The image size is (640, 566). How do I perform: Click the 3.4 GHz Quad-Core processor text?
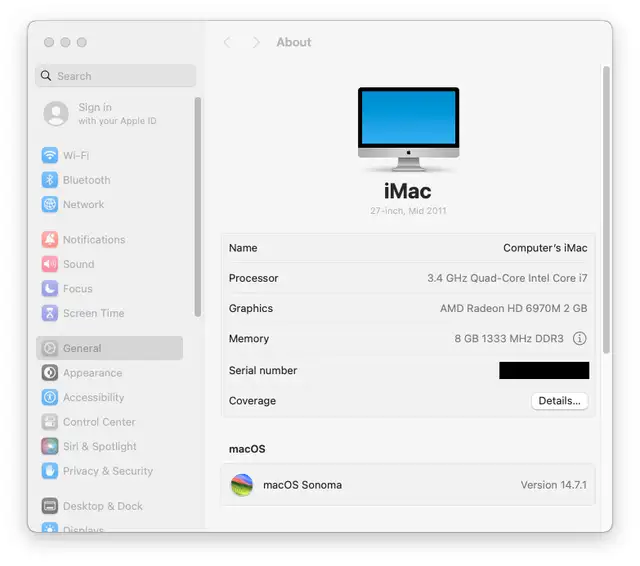click(507, 278)
